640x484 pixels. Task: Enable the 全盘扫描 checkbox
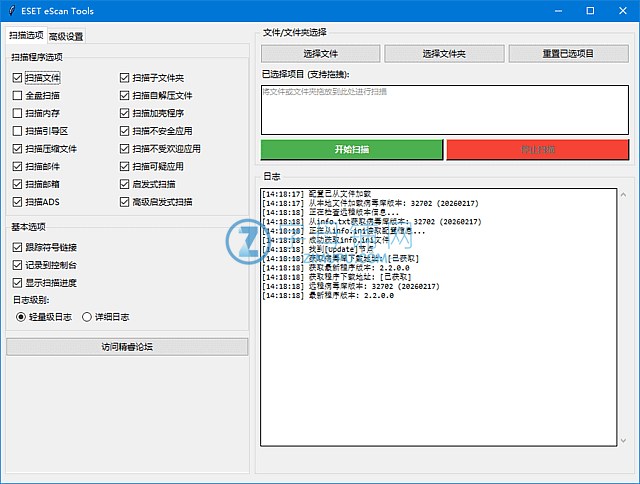coord(18,95)
